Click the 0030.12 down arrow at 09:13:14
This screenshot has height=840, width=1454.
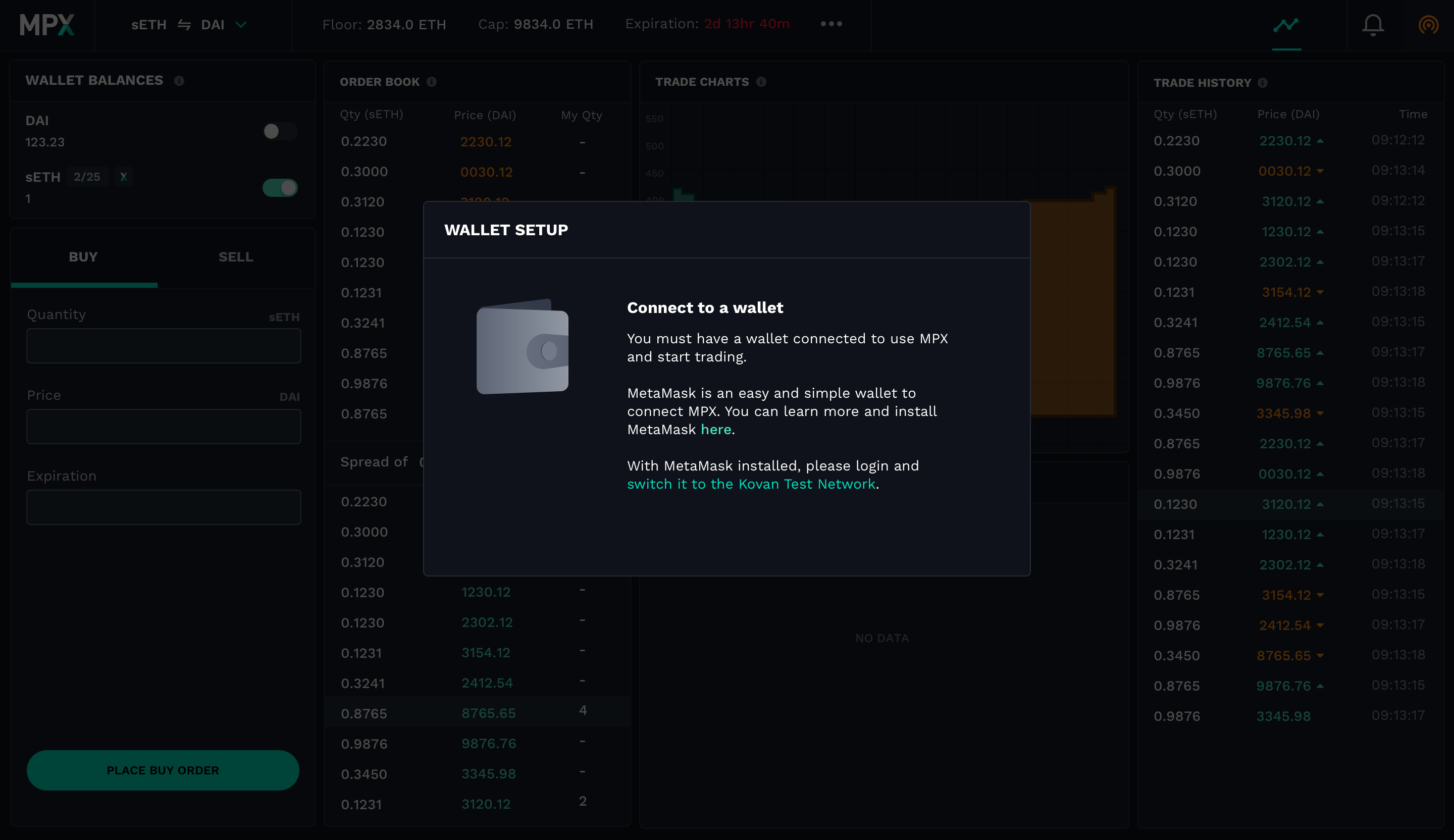(1320, 171)
